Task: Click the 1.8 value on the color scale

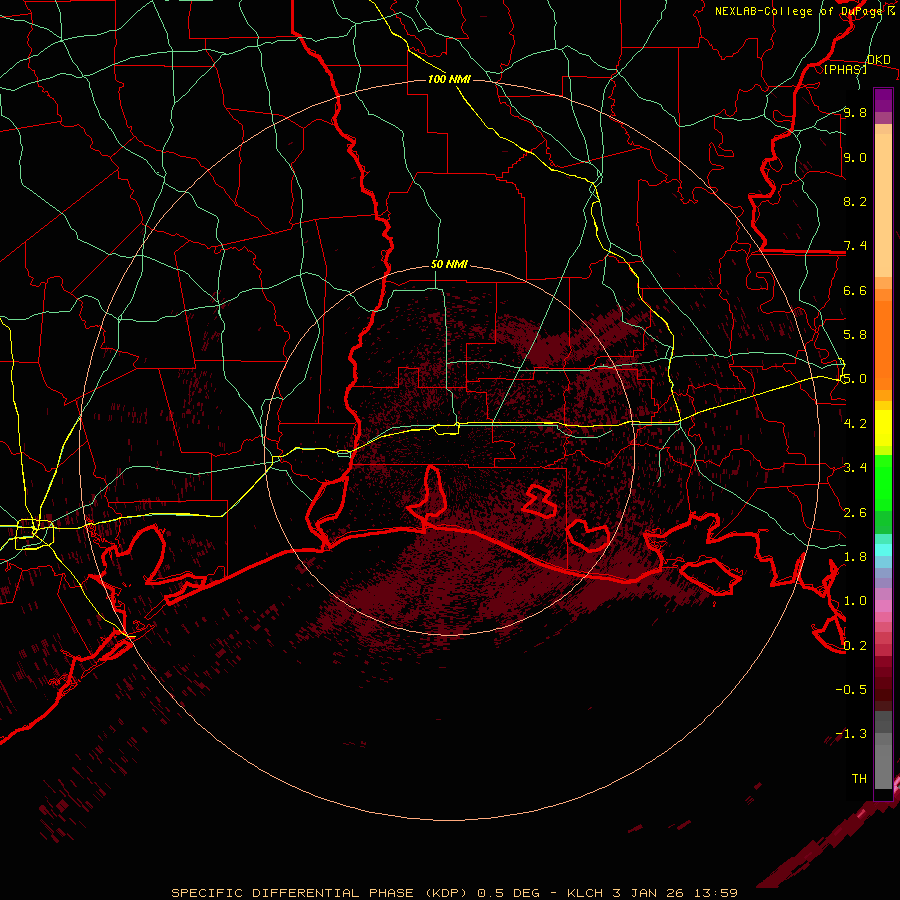Action: tap(855, 556)
